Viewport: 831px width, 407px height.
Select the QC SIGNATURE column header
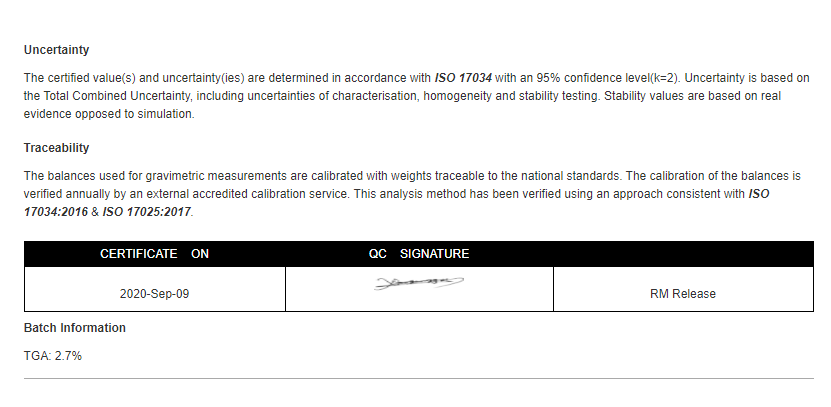tap(419, 254)
